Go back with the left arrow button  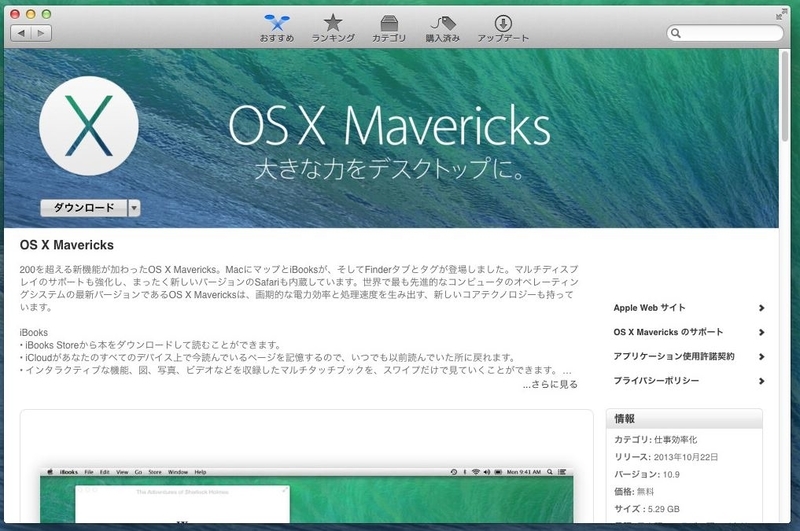coord(21,33)
